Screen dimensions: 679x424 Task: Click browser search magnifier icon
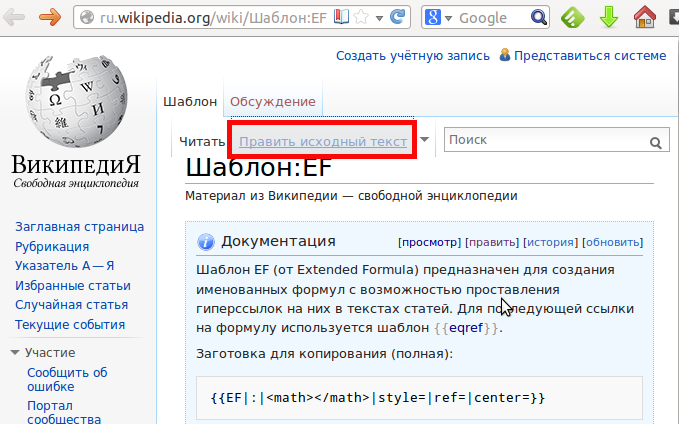tap(539, 17)
